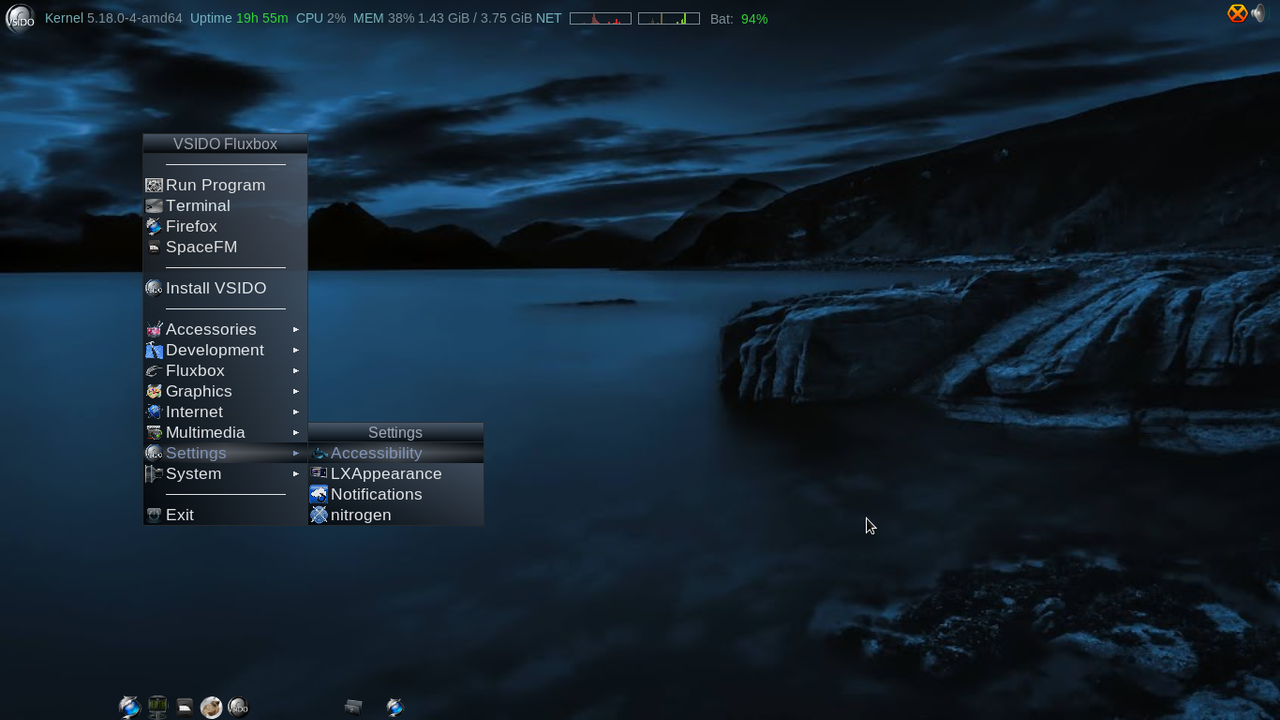Launch the blue globe browser from the bottom dock's left end

[x=130, y=707]
